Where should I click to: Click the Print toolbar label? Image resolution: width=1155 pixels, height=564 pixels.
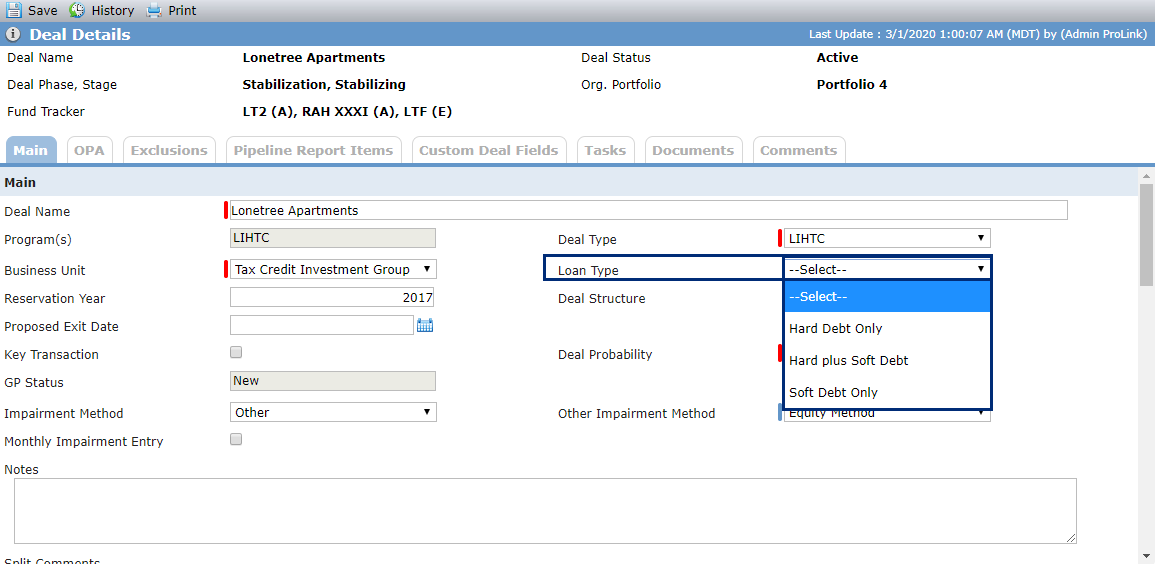[x=182, y=10]
